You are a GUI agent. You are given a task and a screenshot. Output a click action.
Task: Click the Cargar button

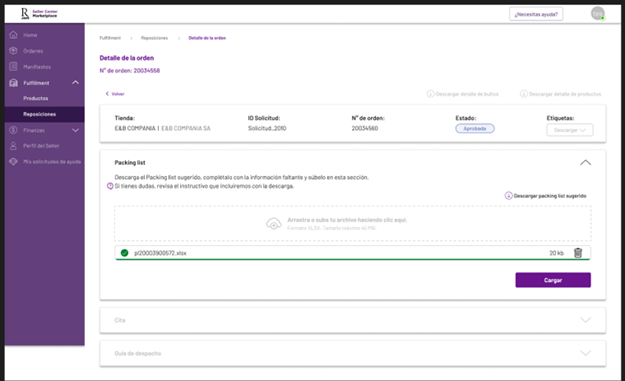(x=553, y=280)
